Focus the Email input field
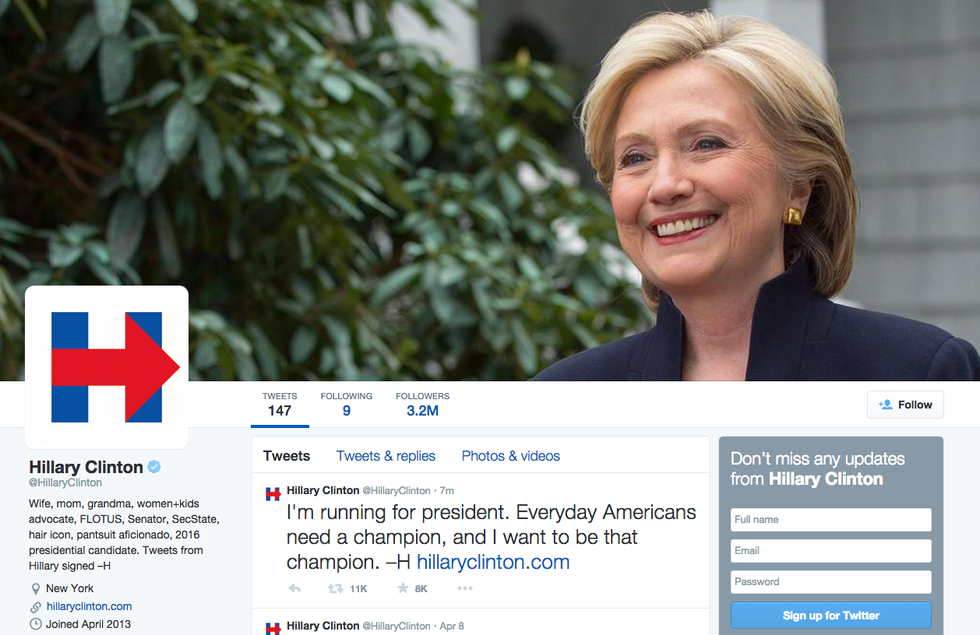The height and width of the screenshot is (635, 980). [831, 551]
